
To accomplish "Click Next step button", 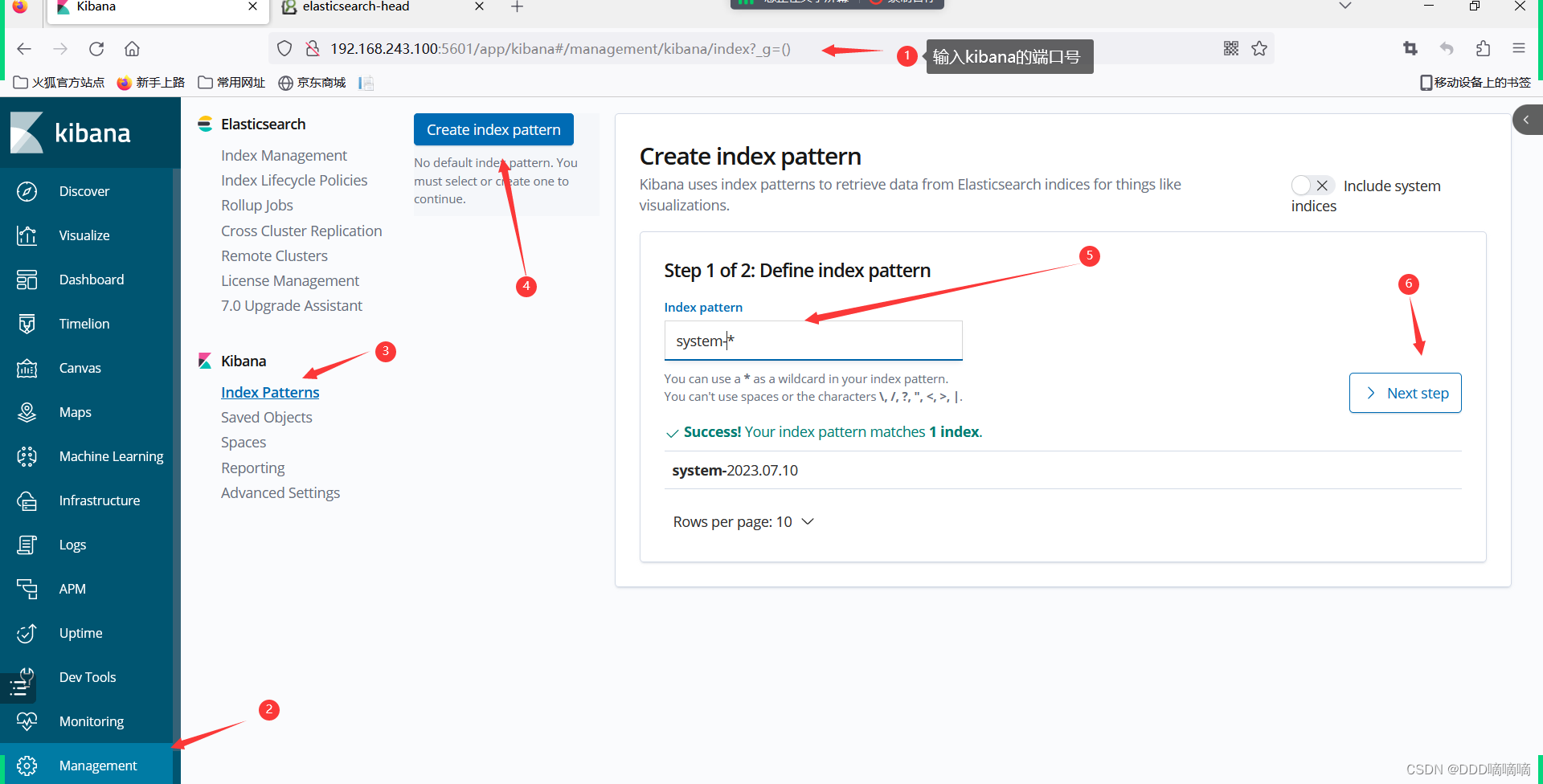I will [1406, 393].
